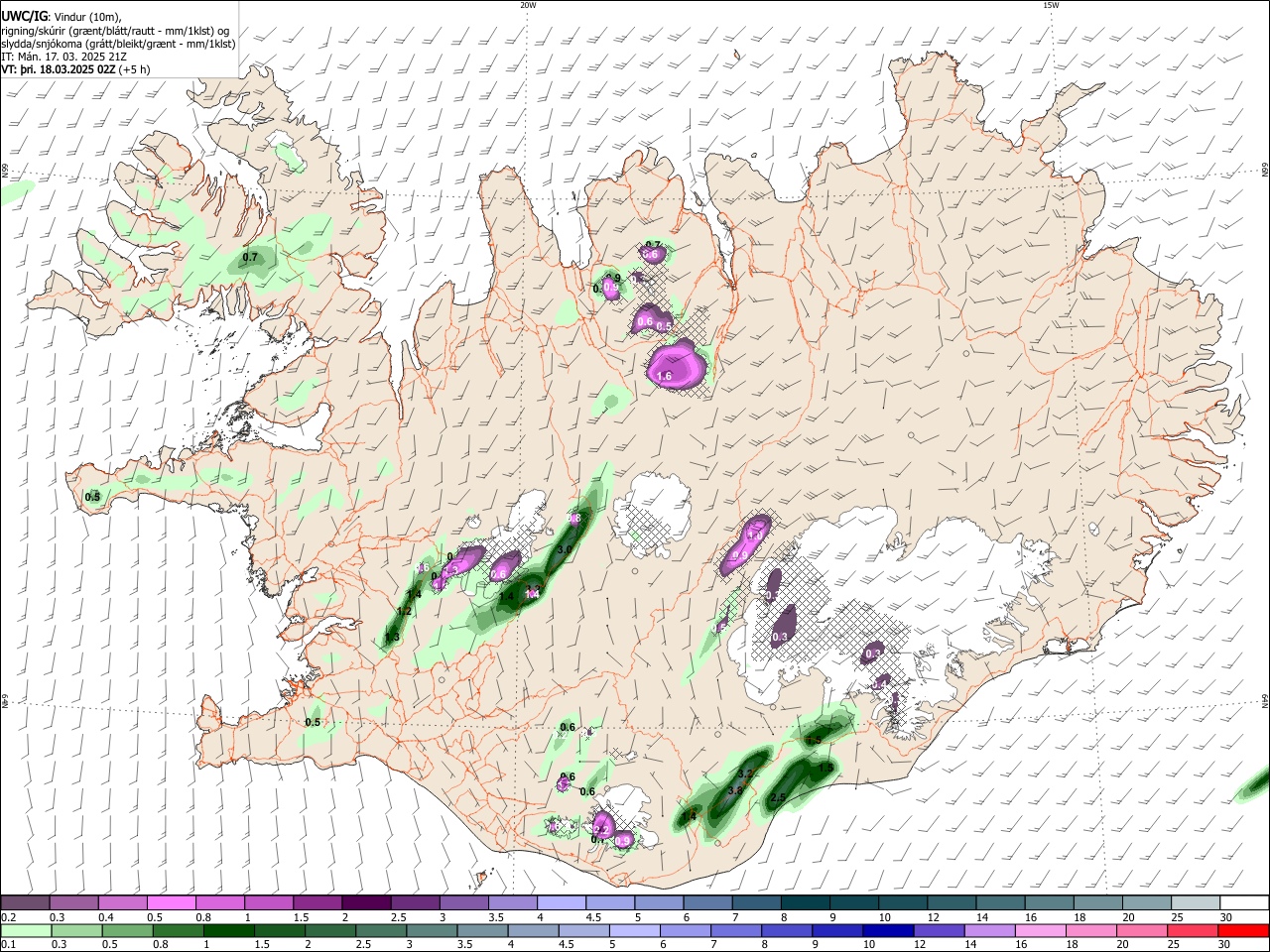Pick the pale green swatch after 0.1, lower legend
This screenshot has height=952, width=1270.
click(x=26, y=930)
